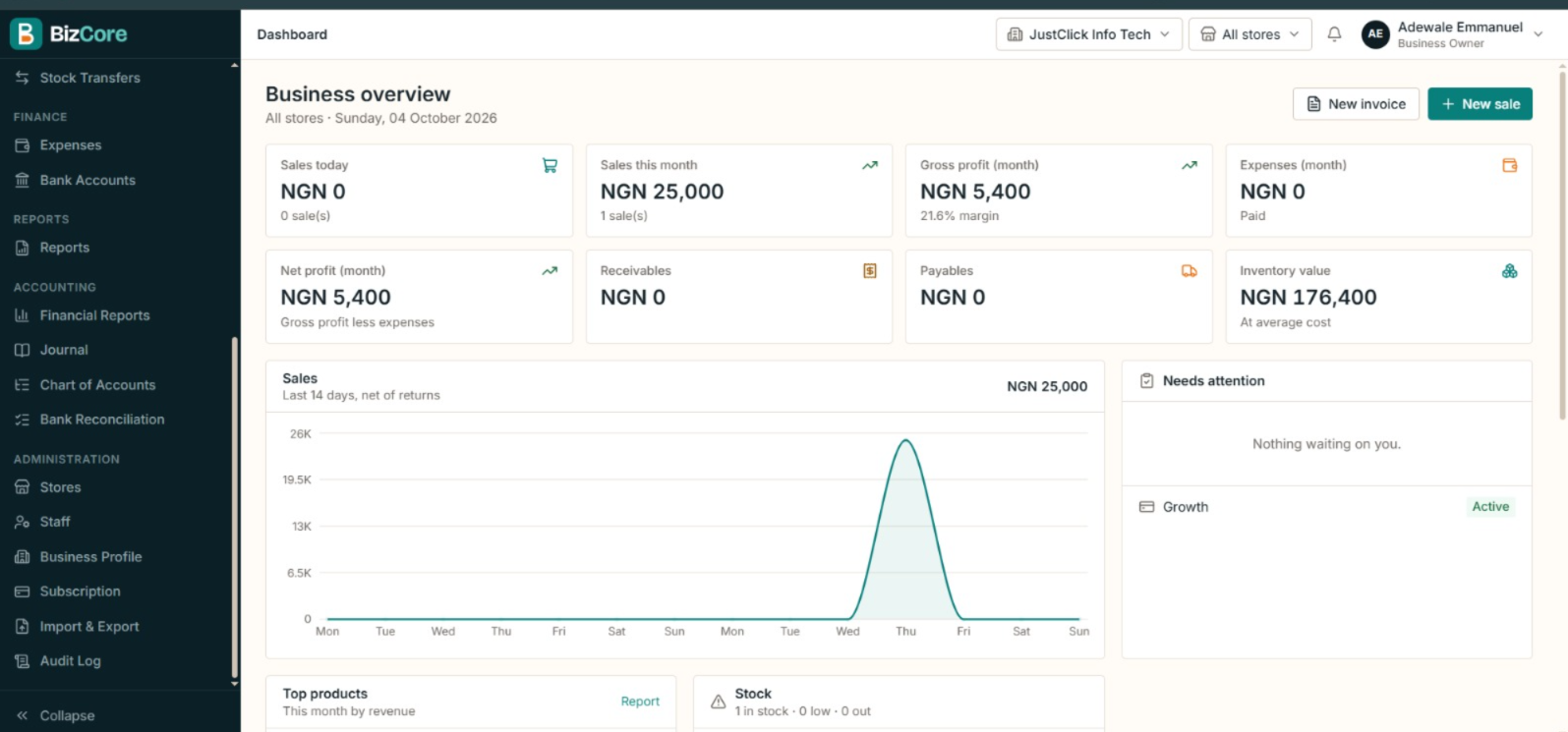Click the Growth card icon
Viewport: 1568px width, 732px height.
1146,507
